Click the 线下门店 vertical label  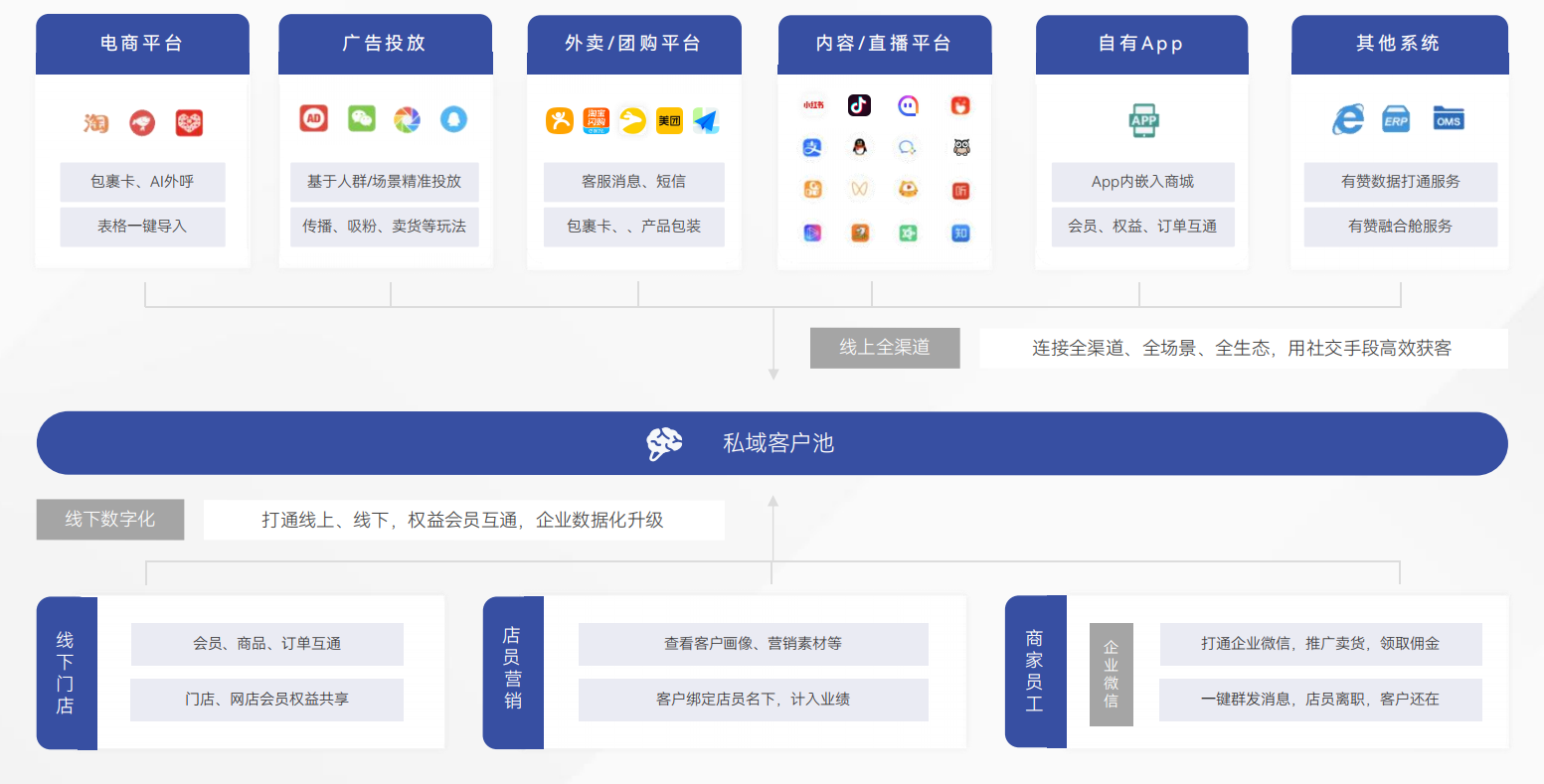(66, 673)
